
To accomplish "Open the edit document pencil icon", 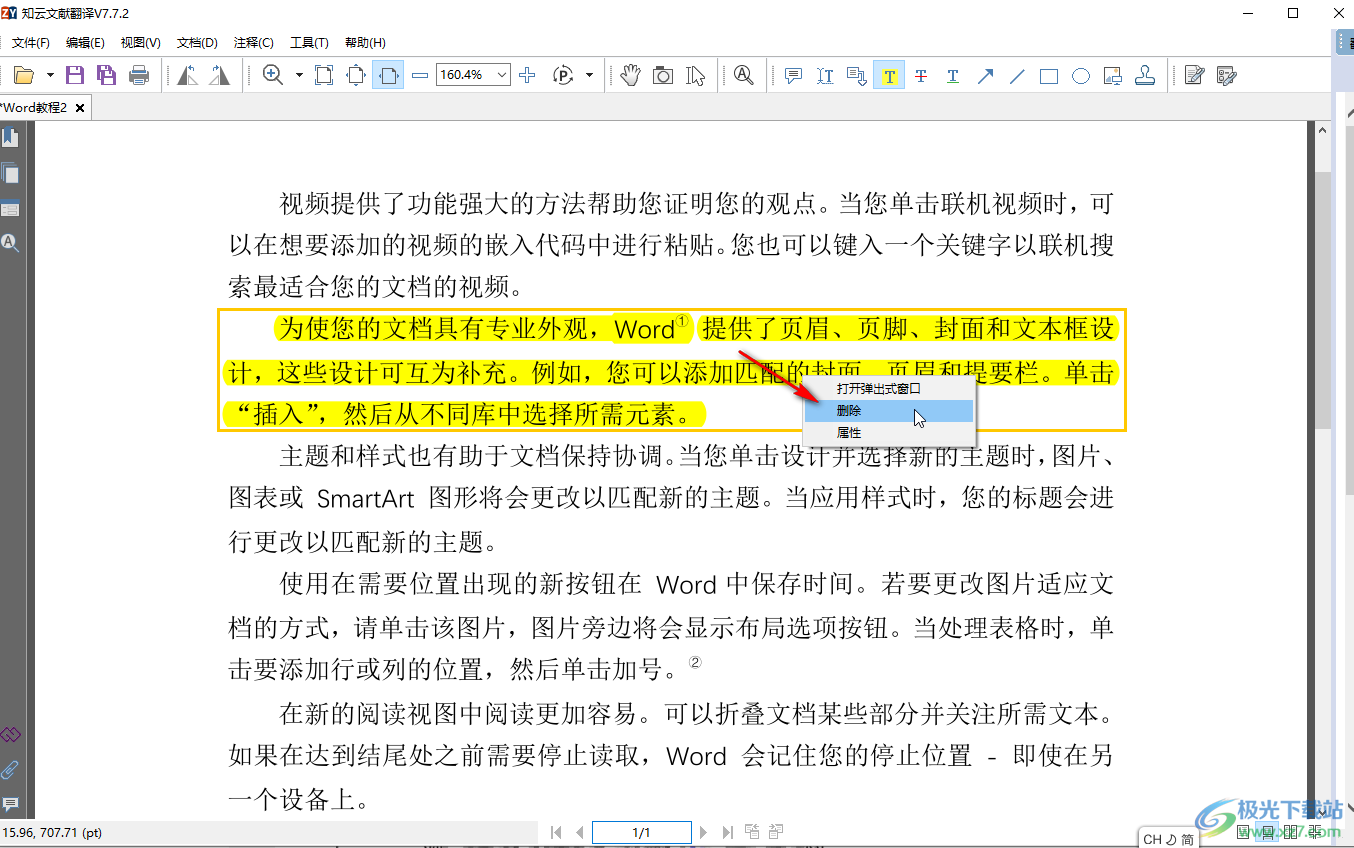I will [1193, 75].
